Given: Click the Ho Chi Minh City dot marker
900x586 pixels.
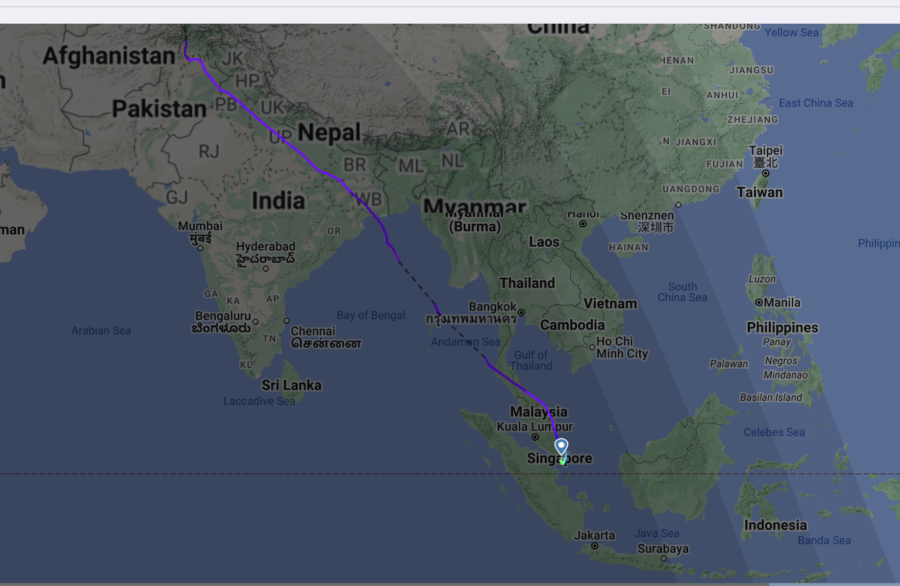Looking at the screenshot, I should coord(592,347).
